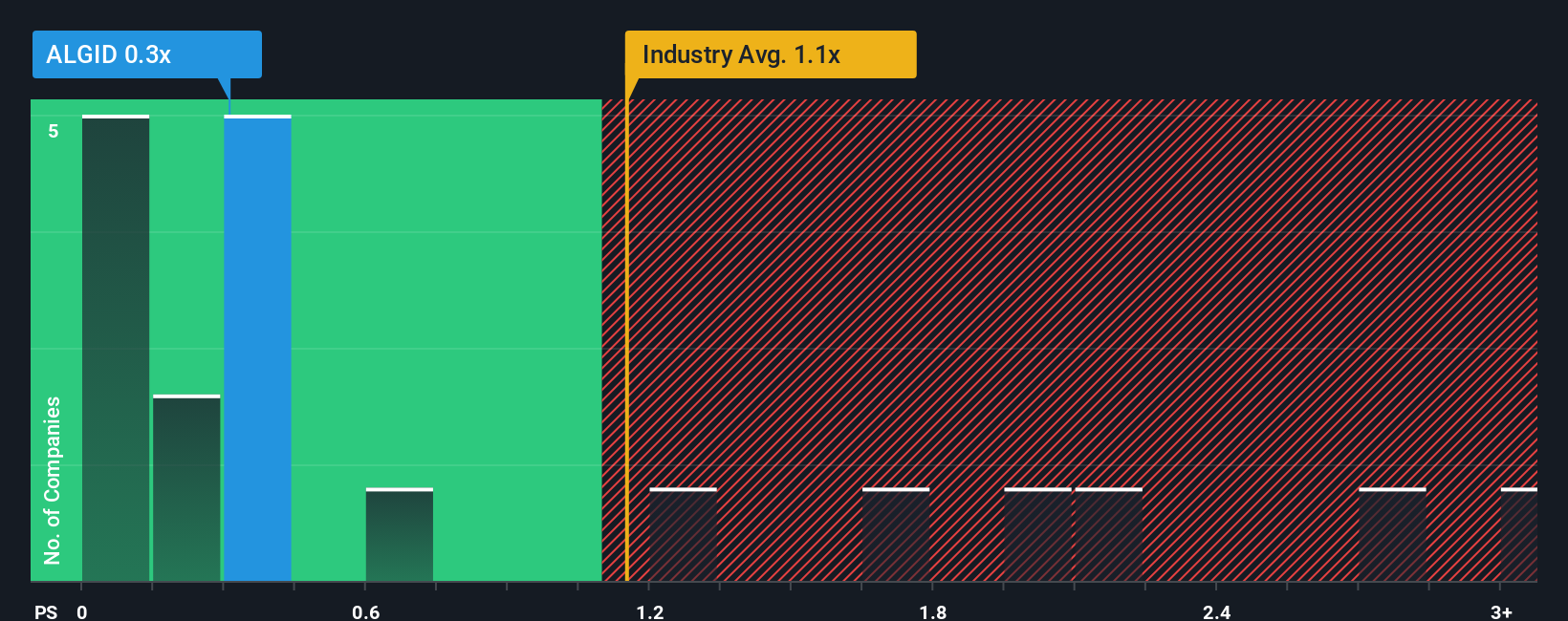The height and width of the screenshot is (621, 1568).
Task: Select the bar just left of the 2.4 tick
Action: pos(1109,535)
